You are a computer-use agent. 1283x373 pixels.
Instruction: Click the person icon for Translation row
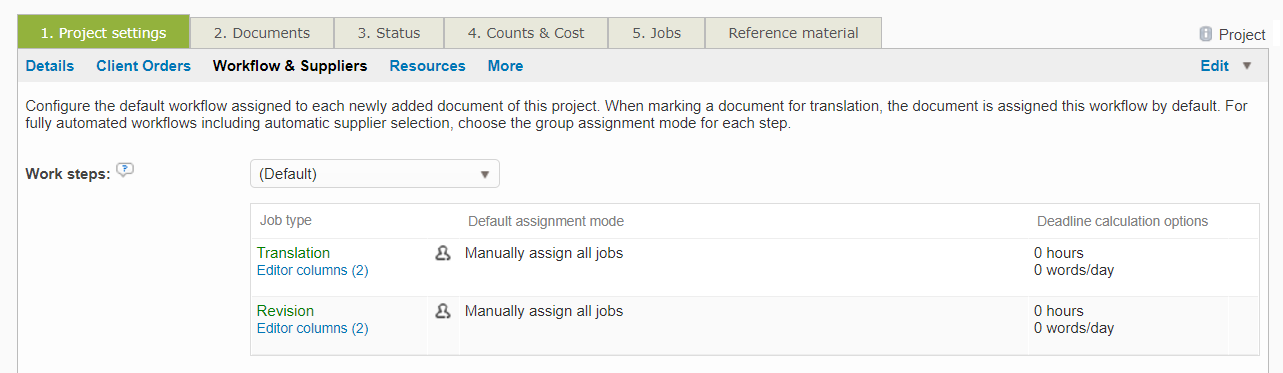coord(443,253)
